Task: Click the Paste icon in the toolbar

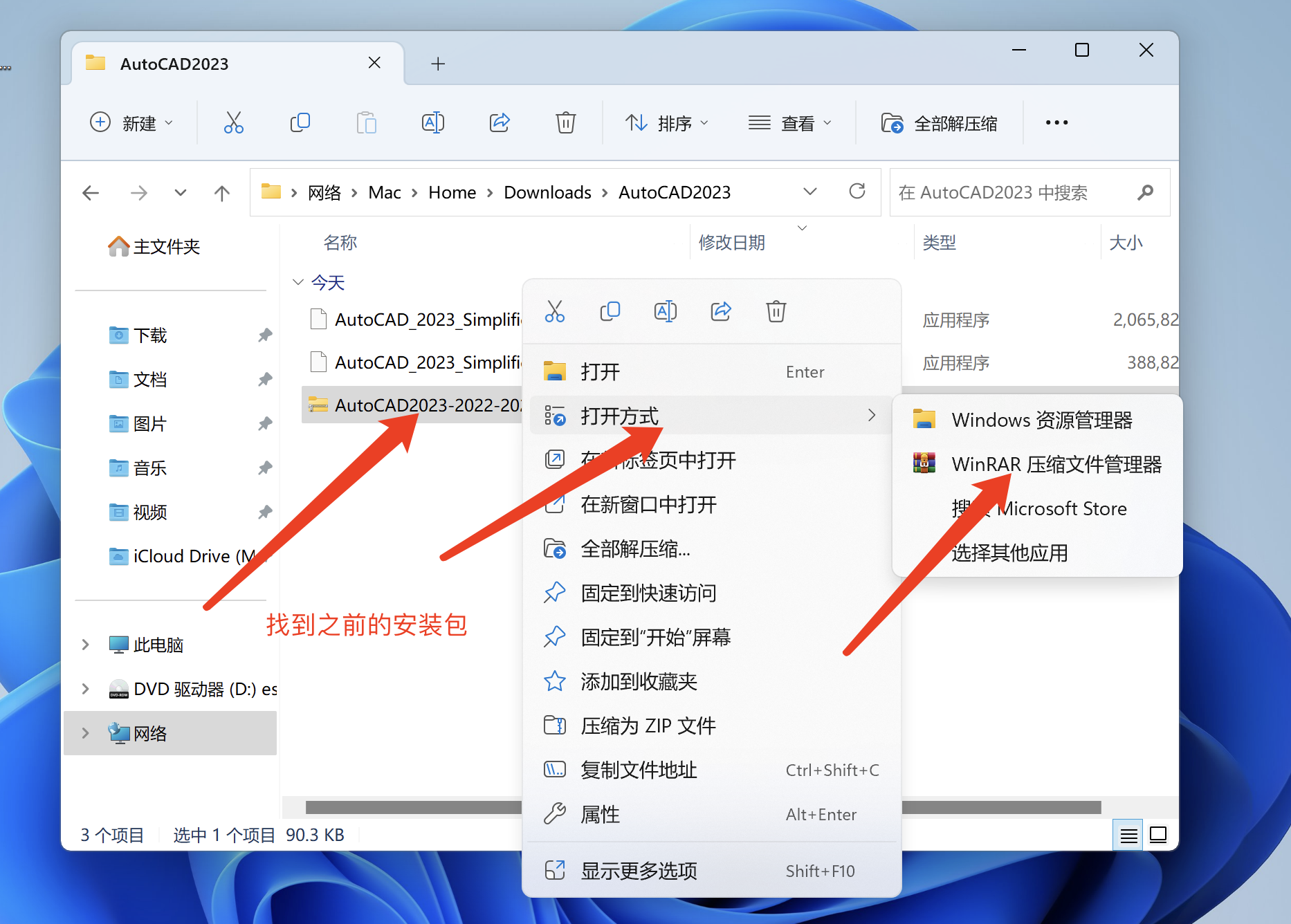Action: (366, 122)
